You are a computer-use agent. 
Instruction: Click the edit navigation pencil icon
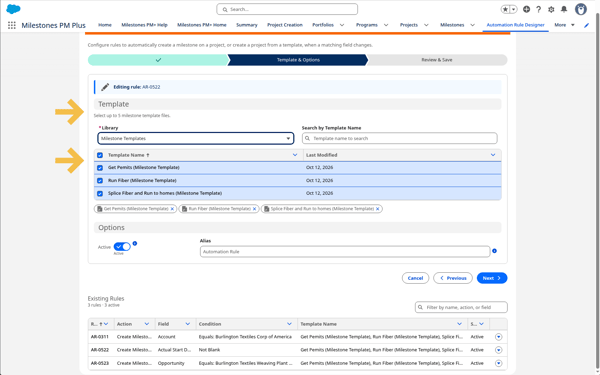(586, 25)
